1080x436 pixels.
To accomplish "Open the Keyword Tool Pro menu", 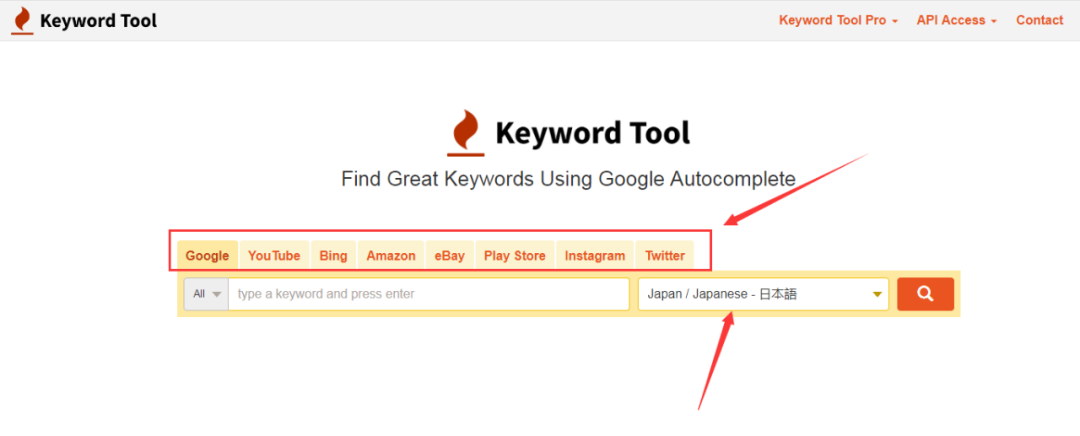I will coord(838,21).
